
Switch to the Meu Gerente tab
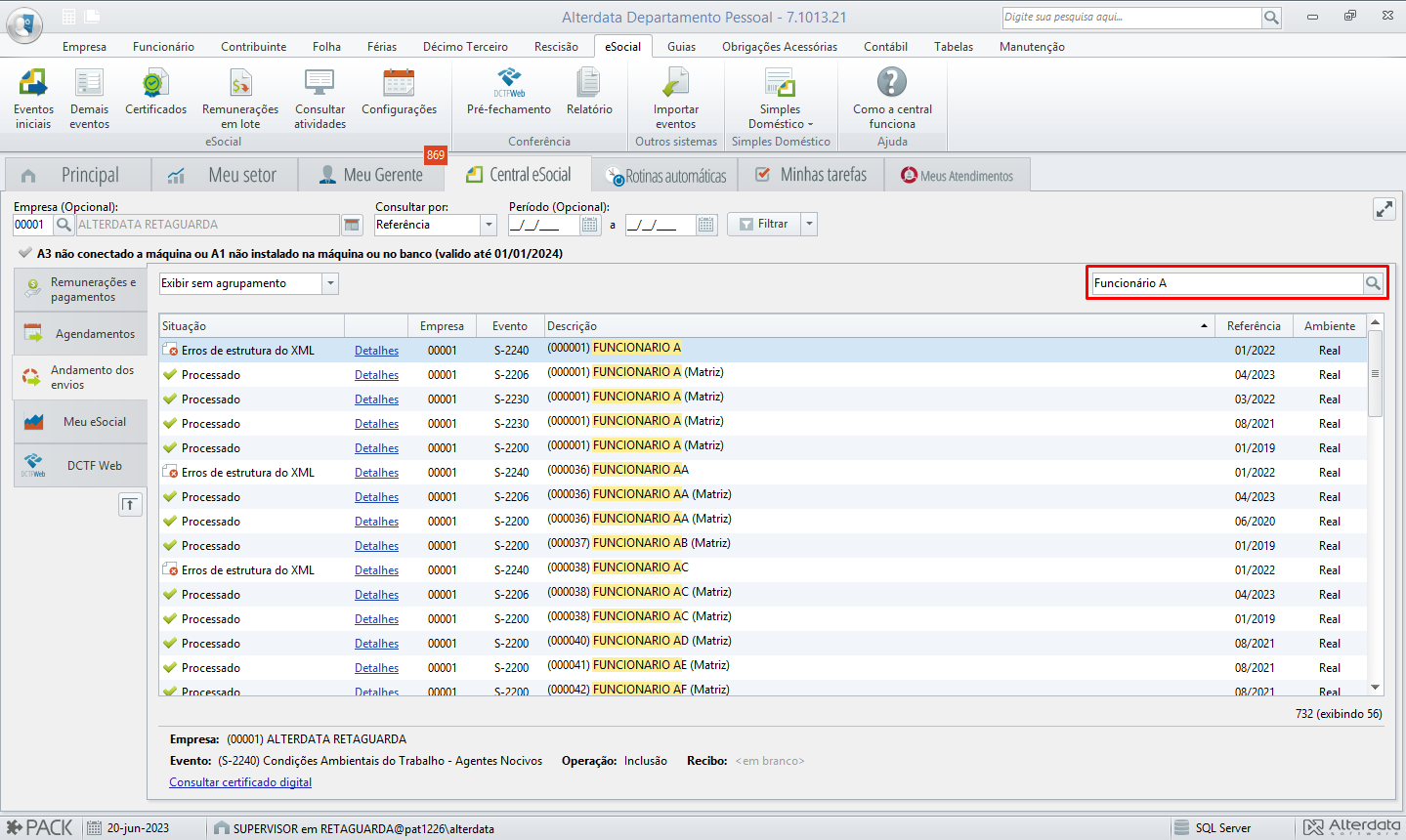point(372,175)
